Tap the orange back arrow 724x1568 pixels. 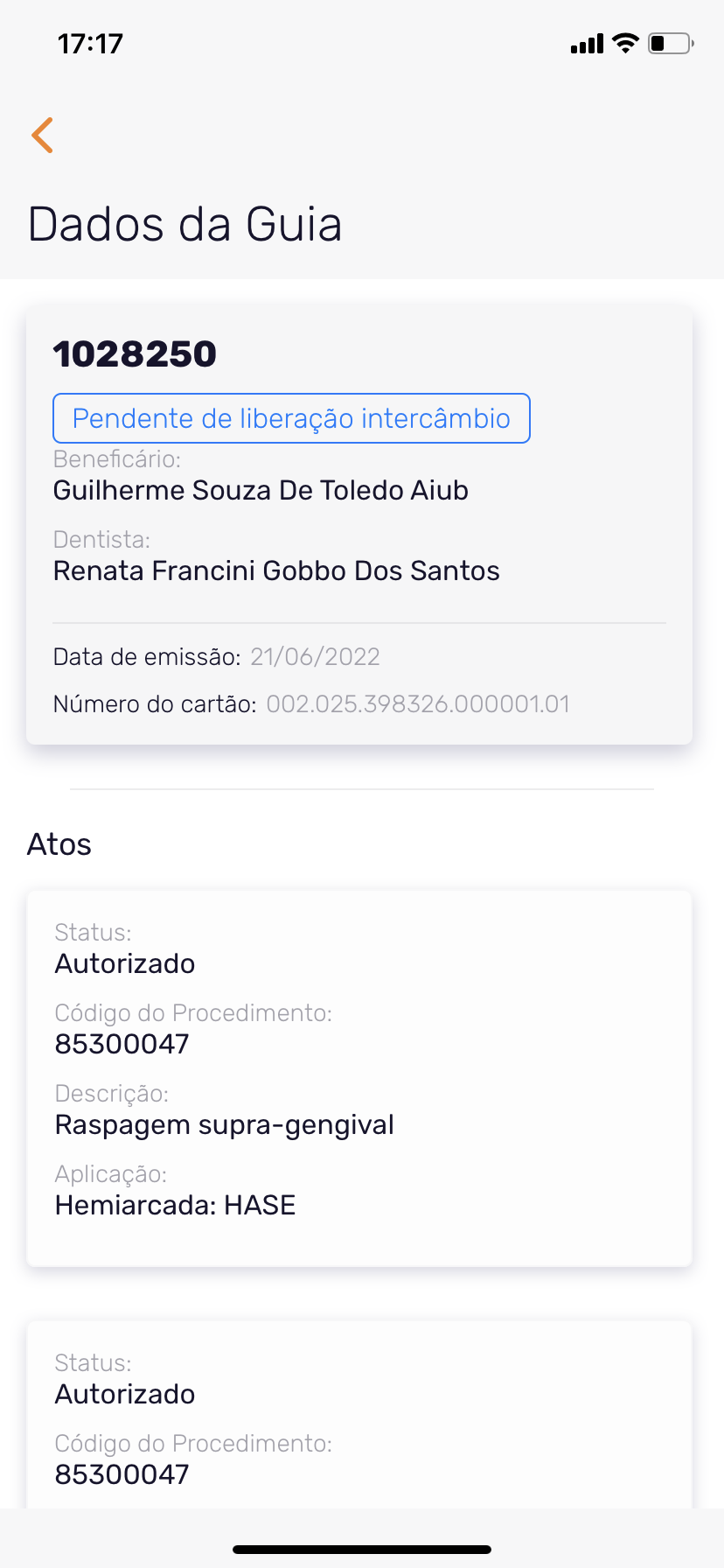tap(43, 135)
